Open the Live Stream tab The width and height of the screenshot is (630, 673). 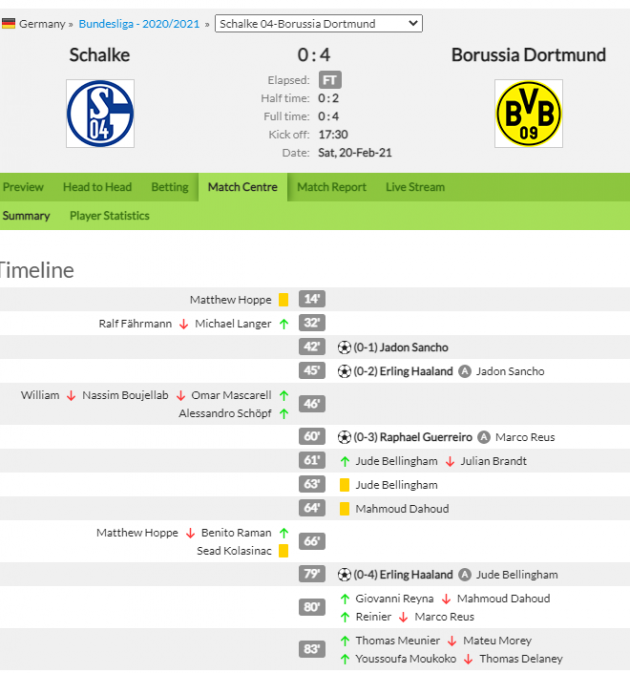tap(415, 187)
